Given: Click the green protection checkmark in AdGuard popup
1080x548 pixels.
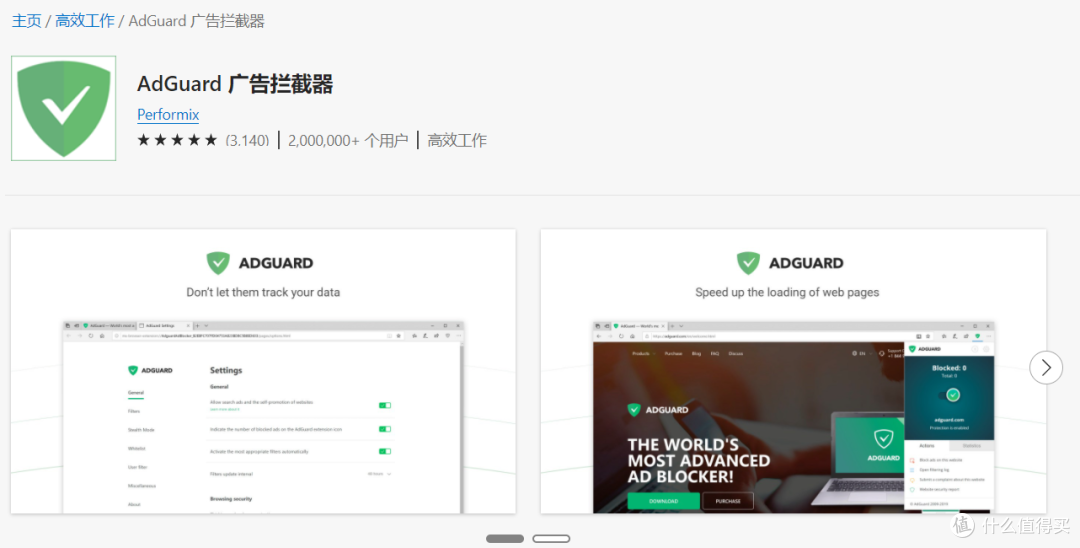Looking at the screenshot, I should pyautogui.click(x=953, y=395).
